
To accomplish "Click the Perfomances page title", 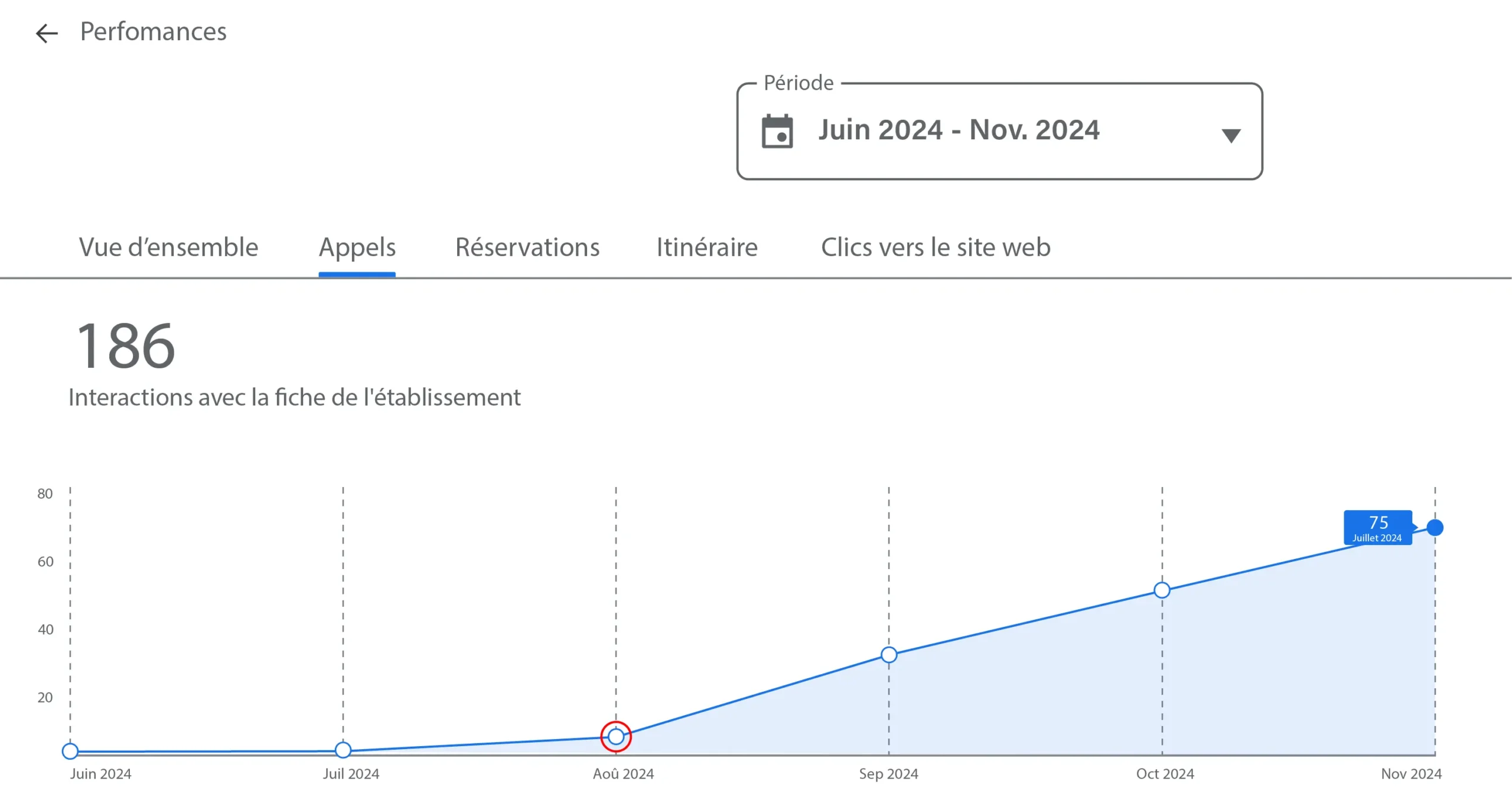I will 153,31.
